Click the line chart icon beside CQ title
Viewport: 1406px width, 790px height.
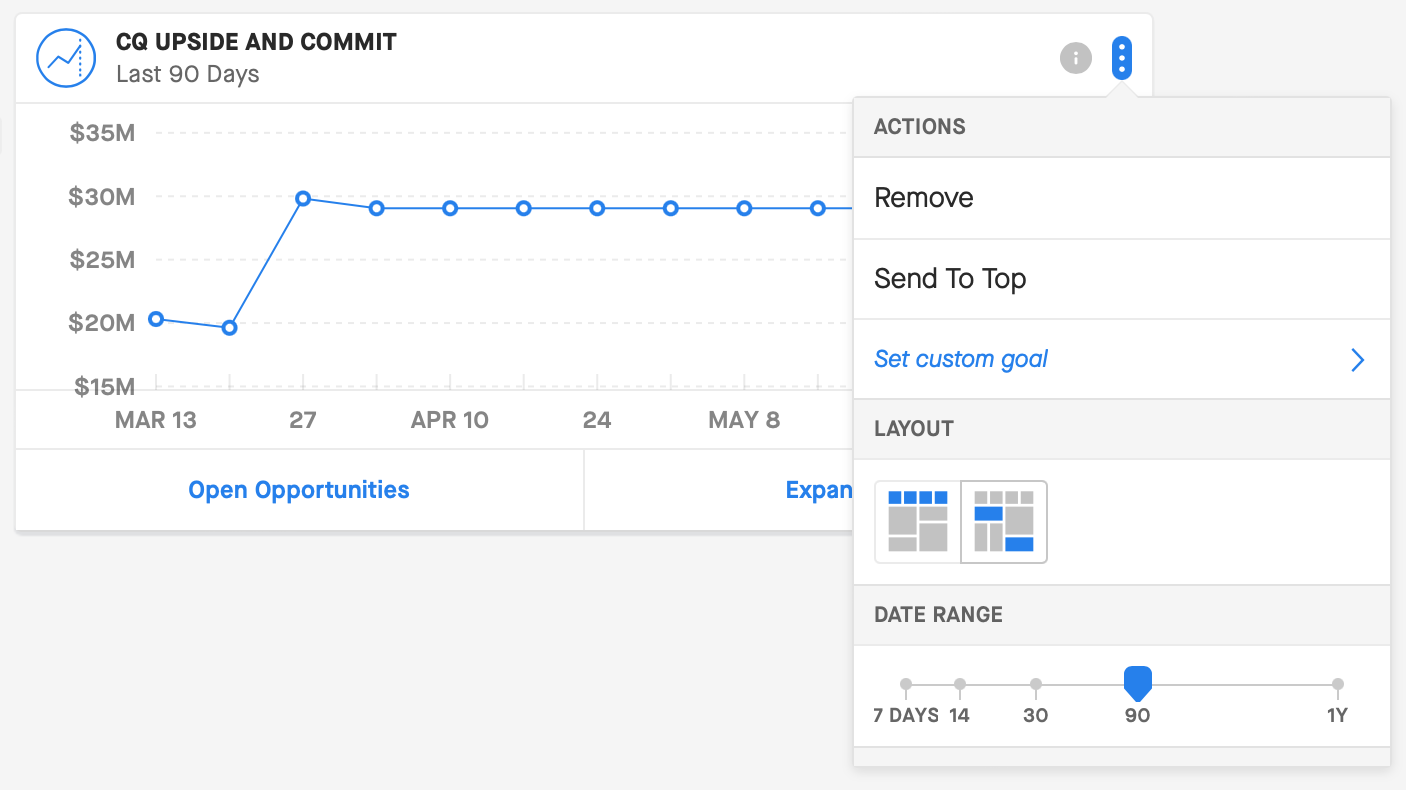[66, 59]
